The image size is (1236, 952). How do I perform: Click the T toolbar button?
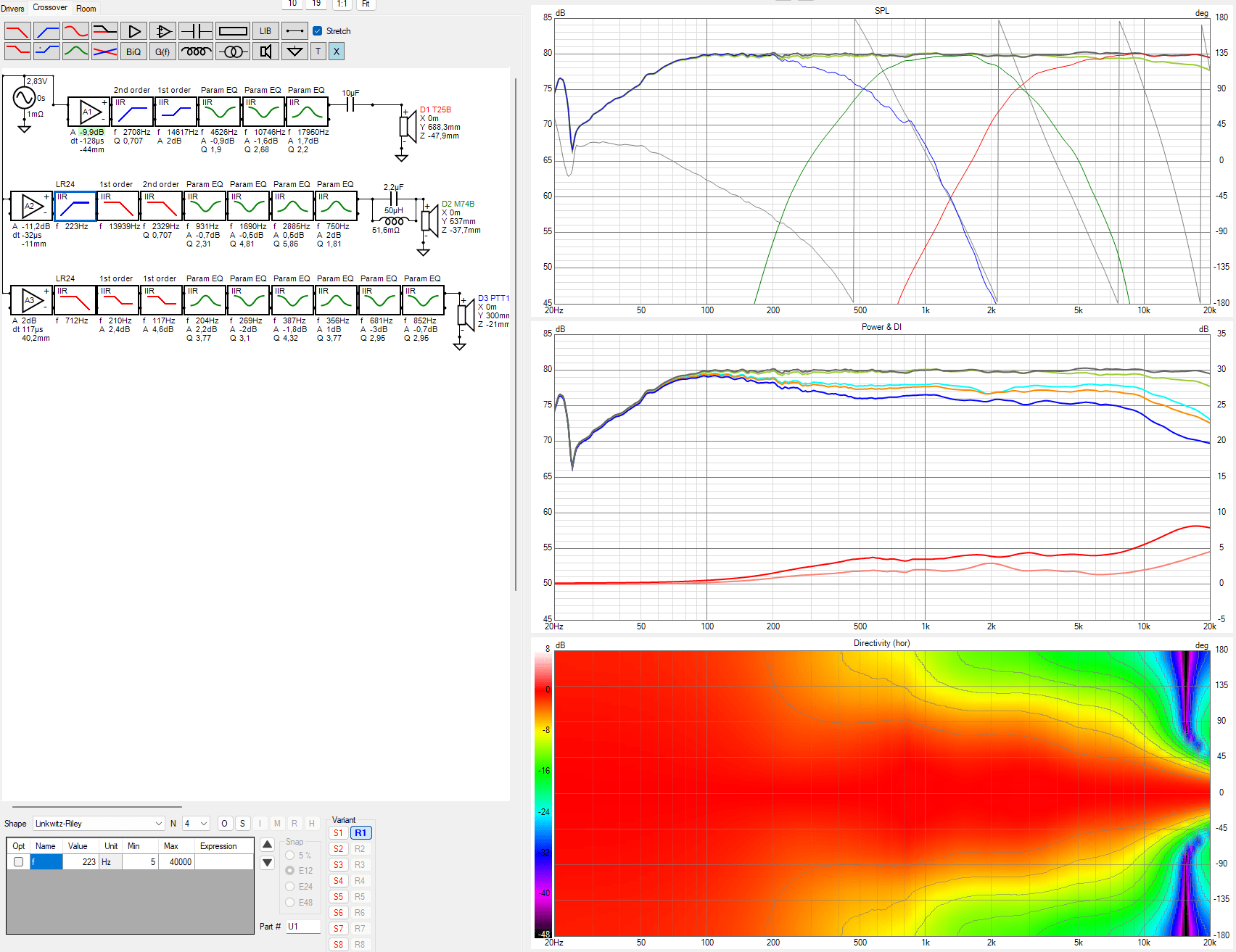pyautogui.click(x=318, y=51)
